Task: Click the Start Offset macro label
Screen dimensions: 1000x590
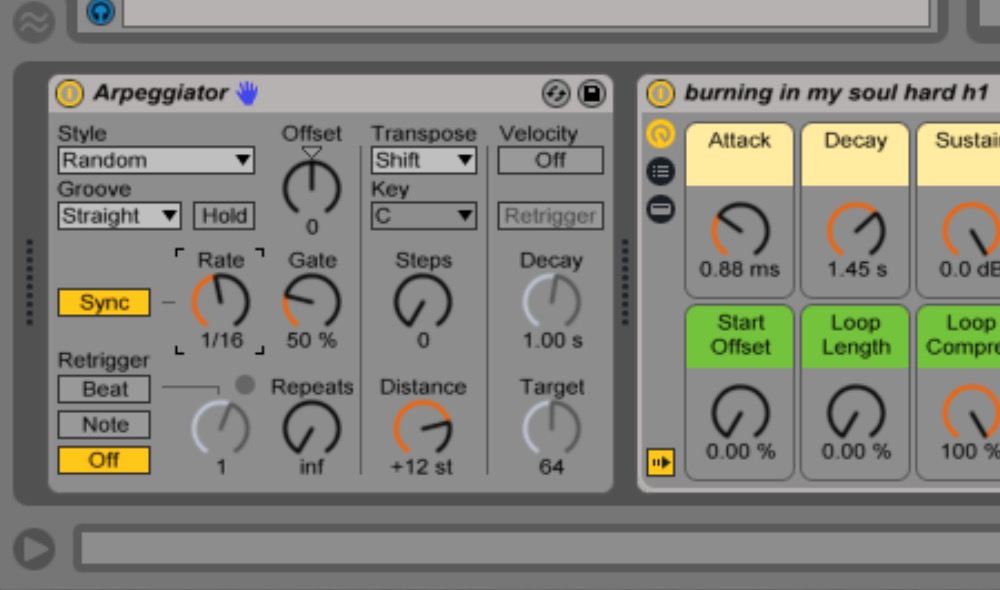Action: click(x=740, y=335)
